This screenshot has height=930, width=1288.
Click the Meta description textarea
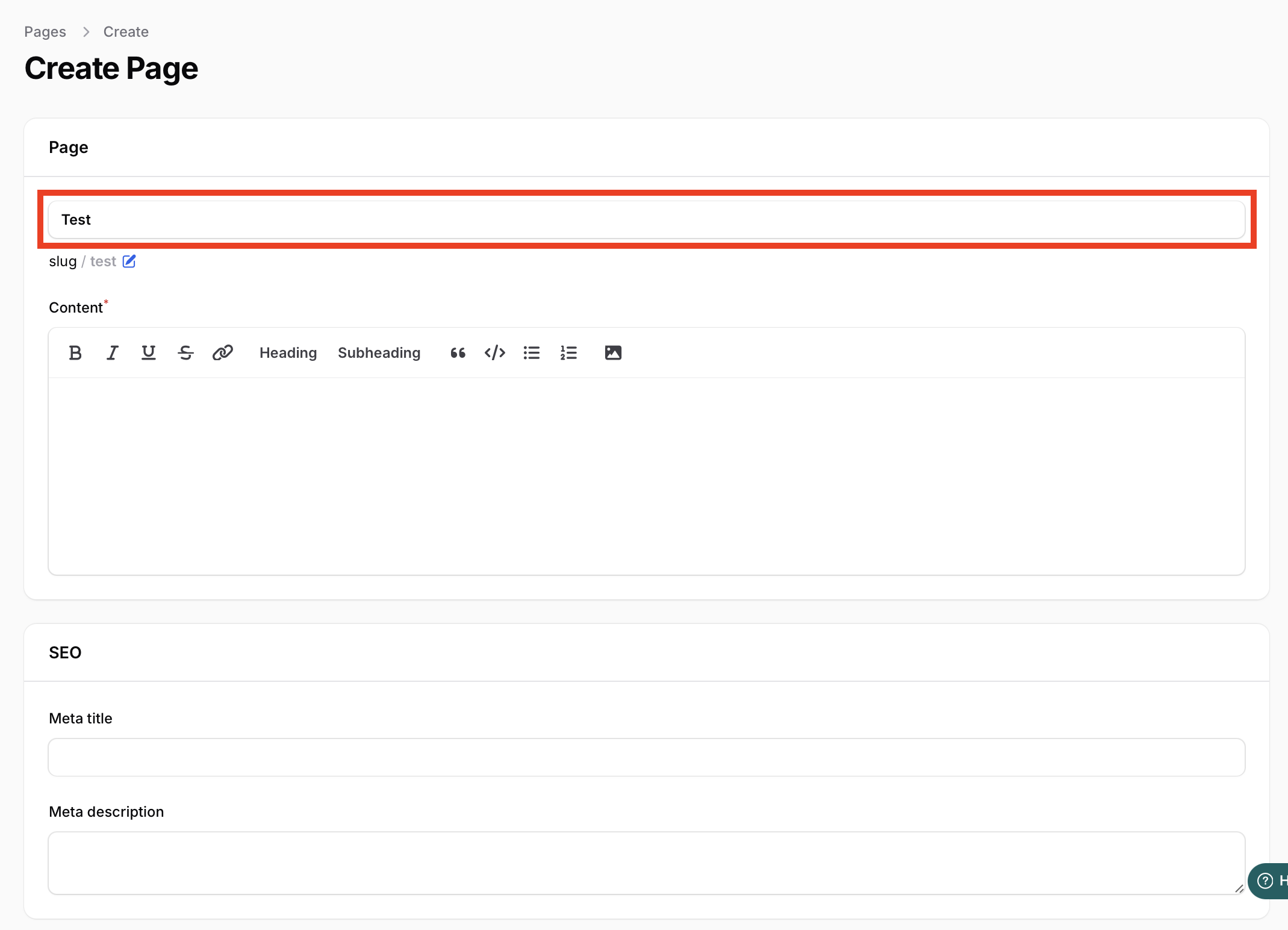point(646,863)
